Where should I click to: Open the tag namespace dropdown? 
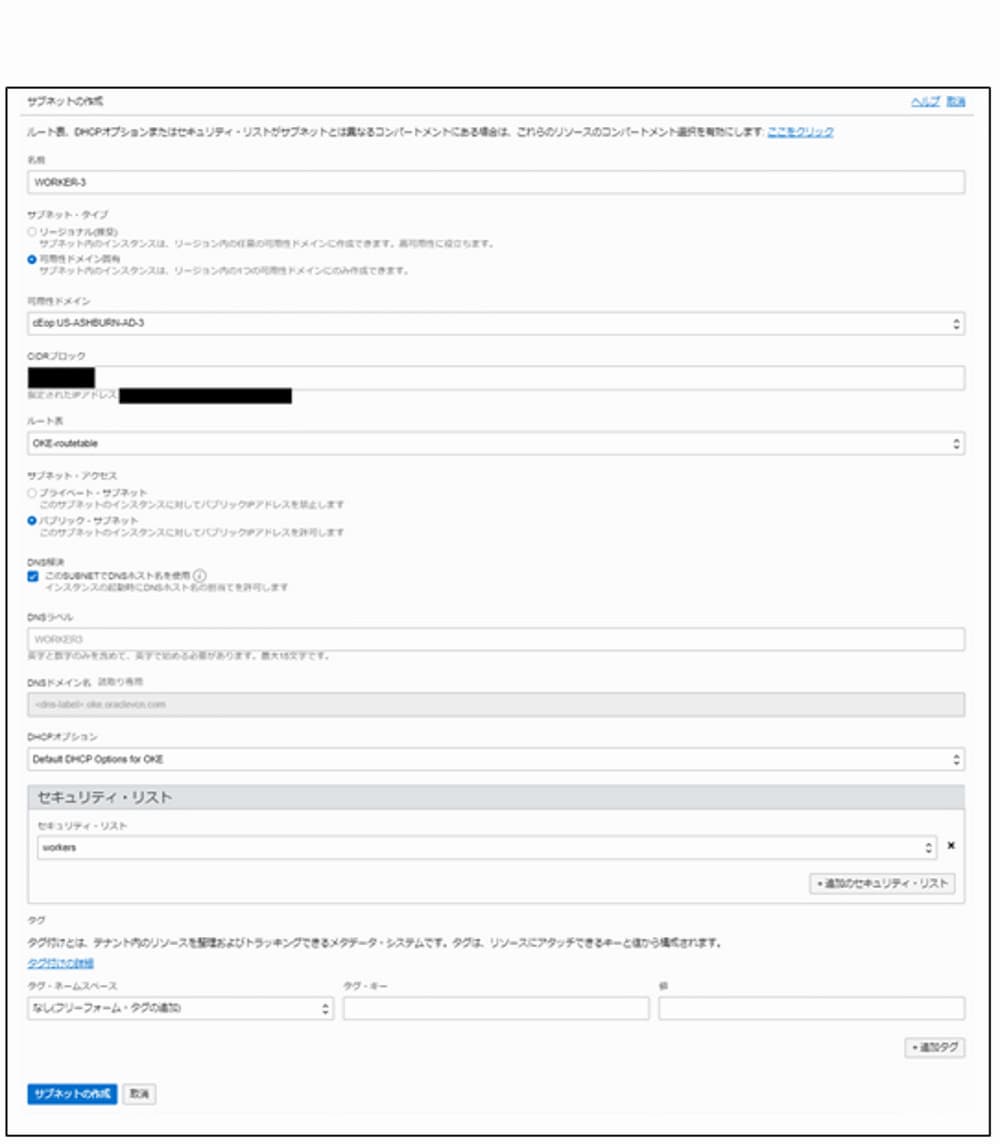point(180,1008)
